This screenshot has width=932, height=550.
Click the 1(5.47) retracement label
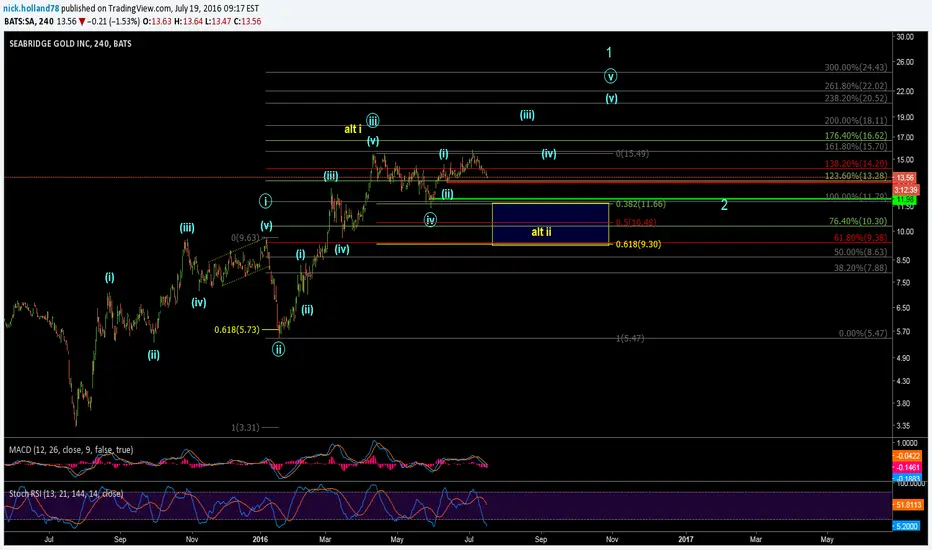coord(629,338)
